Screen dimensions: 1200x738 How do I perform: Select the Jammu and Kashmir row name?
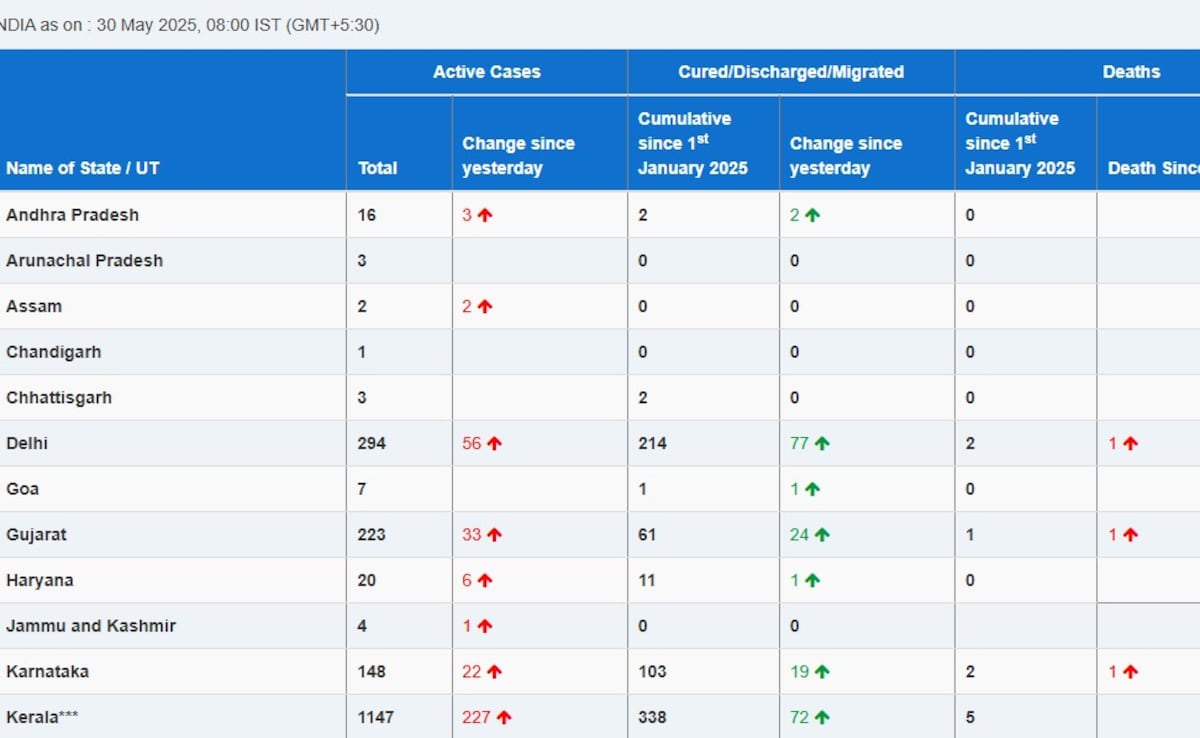tap(90, 626)
